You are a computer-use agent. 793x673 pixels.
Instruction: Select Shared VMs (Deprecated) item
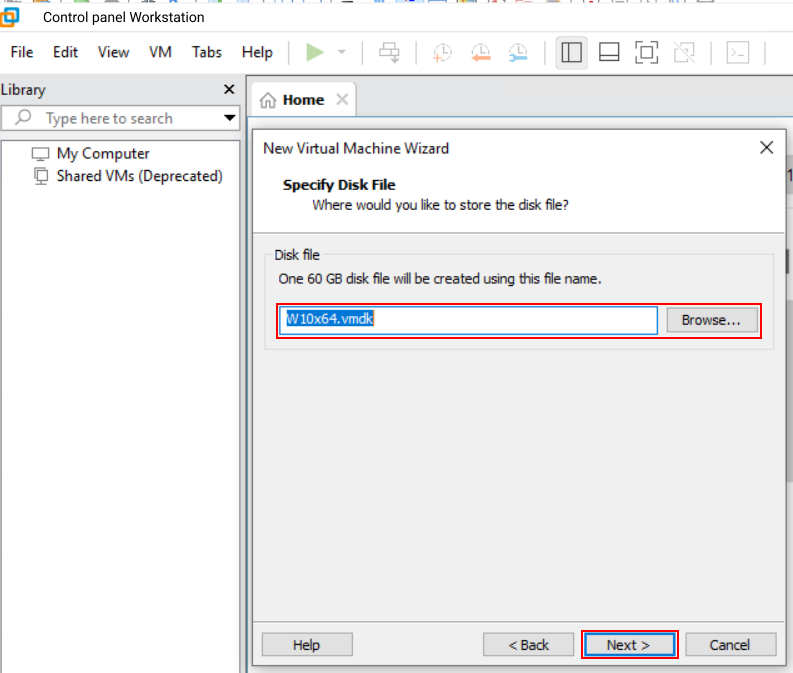pyautogui.click(x=139, y=176)
